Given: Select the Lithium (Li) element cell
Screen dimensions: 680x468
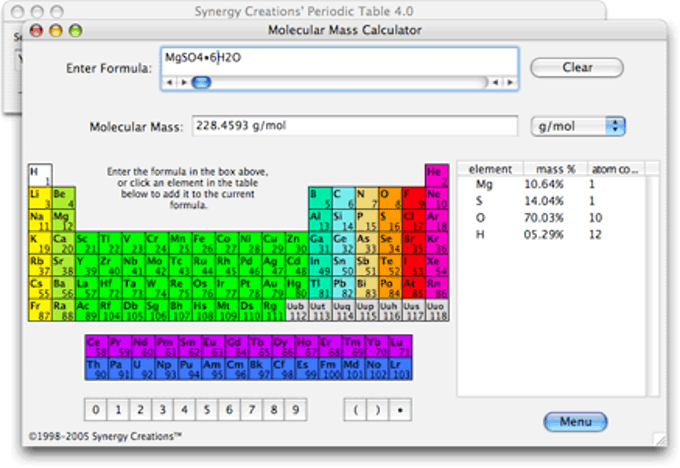Looking at the screenshot, I should coord(40,198).
